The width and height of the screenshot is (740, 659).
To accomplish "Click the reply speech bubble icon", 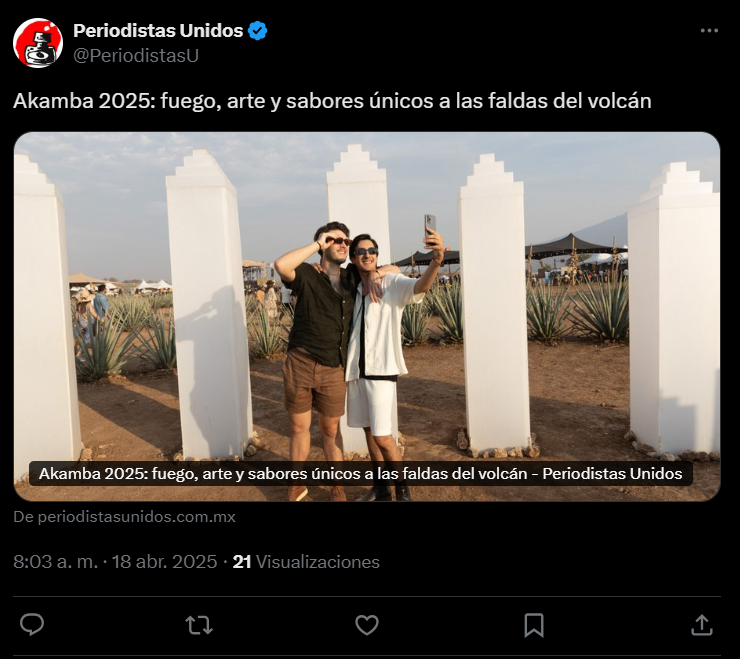I will (x=32, y=625).
